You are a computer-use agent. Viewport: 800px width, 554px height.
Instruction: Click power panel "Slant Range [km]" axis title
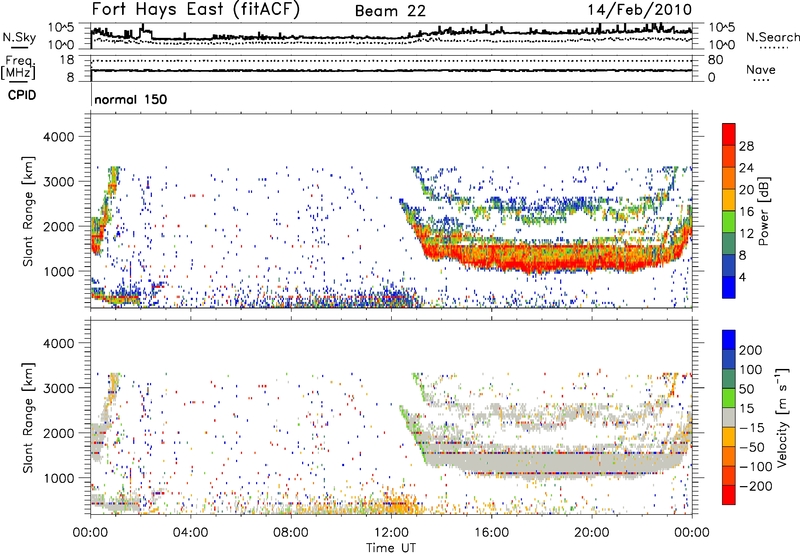point(28,211)
